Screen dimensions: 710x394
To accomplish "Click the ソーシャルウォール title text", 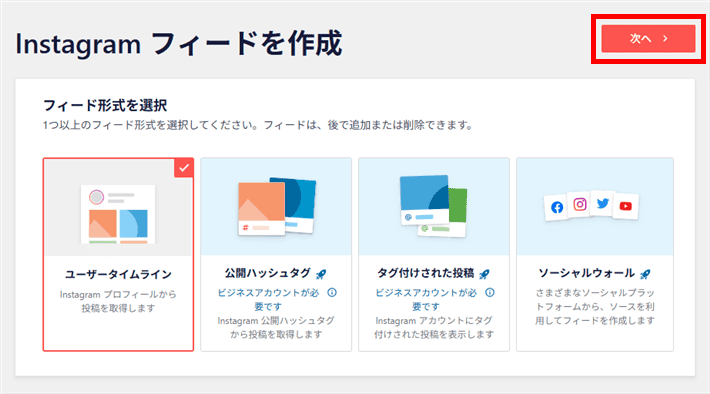I will click(586, 273).
